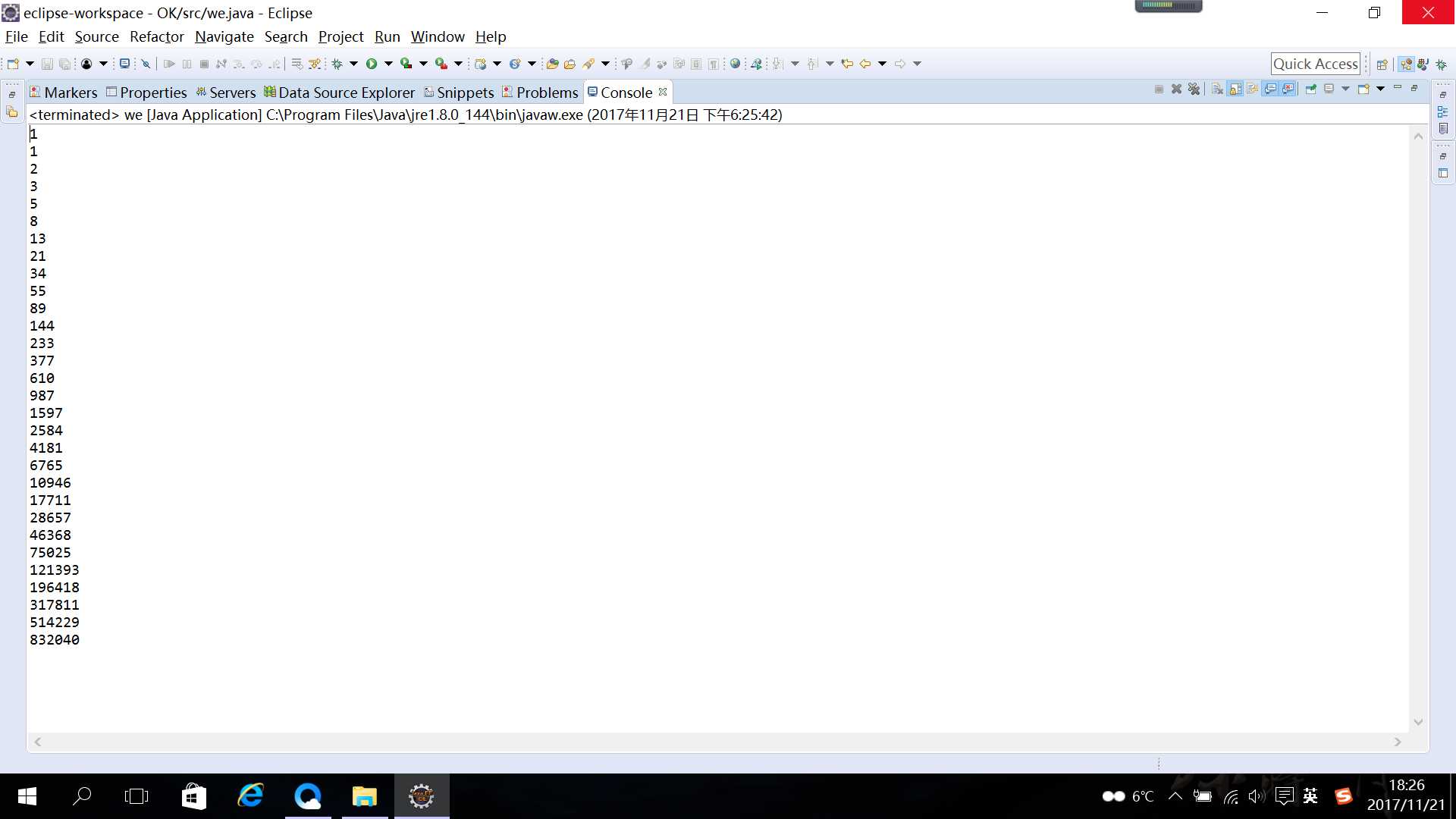Open the Refactor menu

pos(156,36)
